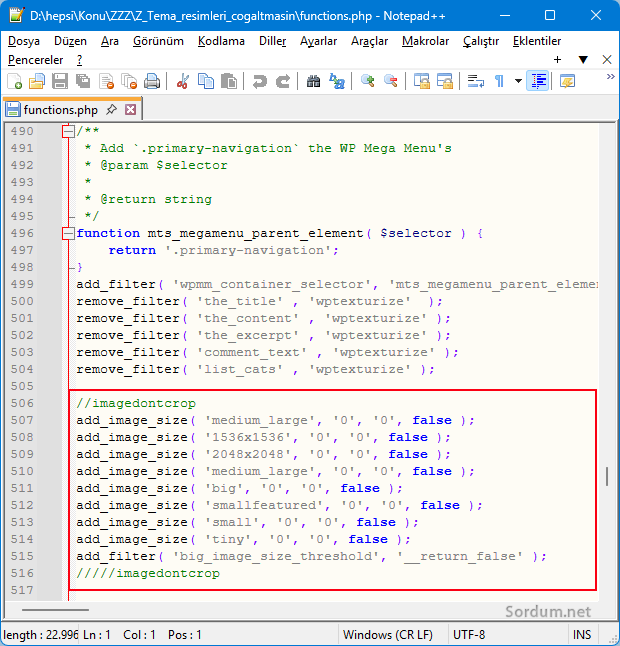The image size is (620, 646).
Task: Select the functions.php tab
Action: click(x=61, y=110)
